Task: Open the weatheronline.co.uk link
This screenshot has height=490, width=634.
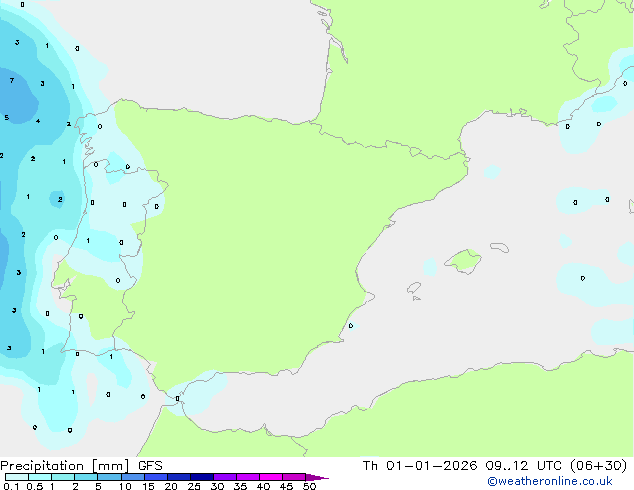Action: pyautogui.click(x=550, y=481)
